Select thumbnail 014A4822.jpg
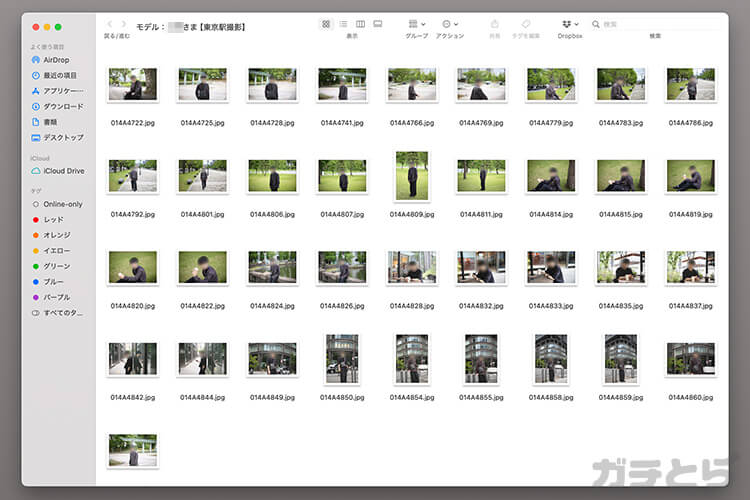750x500 pixels. pos(202,267)
